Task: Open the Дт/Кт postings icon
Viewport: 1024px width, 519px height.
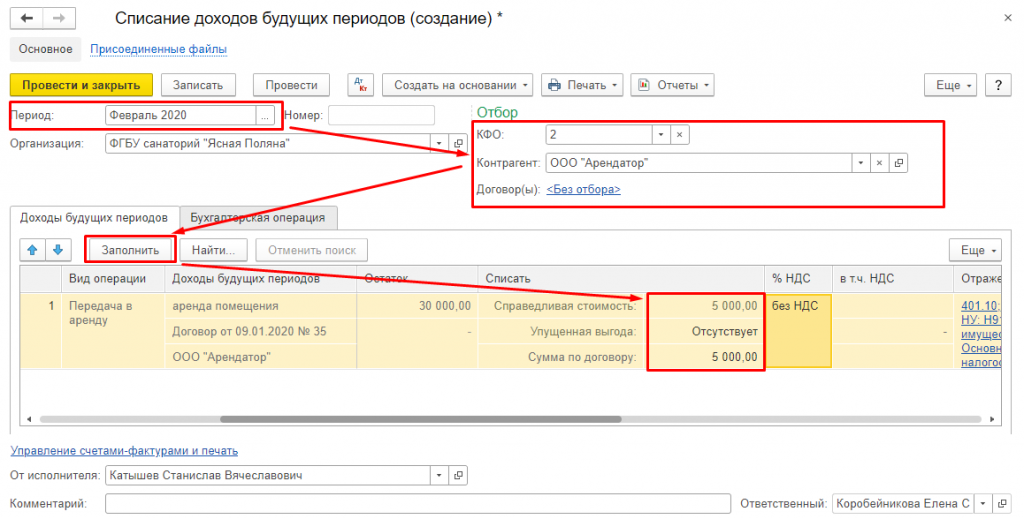Action: click(360, 85)
